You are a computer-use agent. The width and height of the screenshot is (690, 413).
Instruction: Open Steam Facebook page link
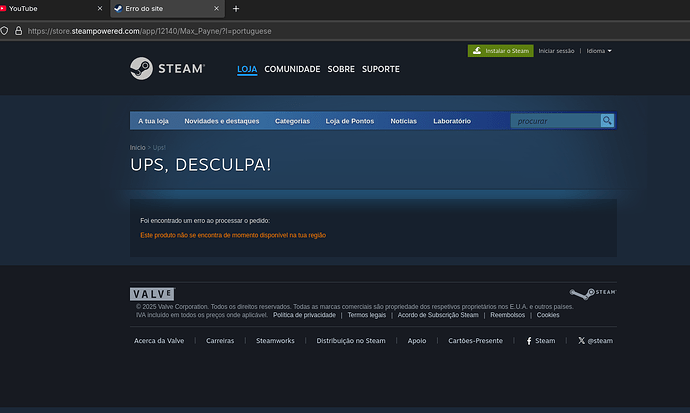click(541, 341)
